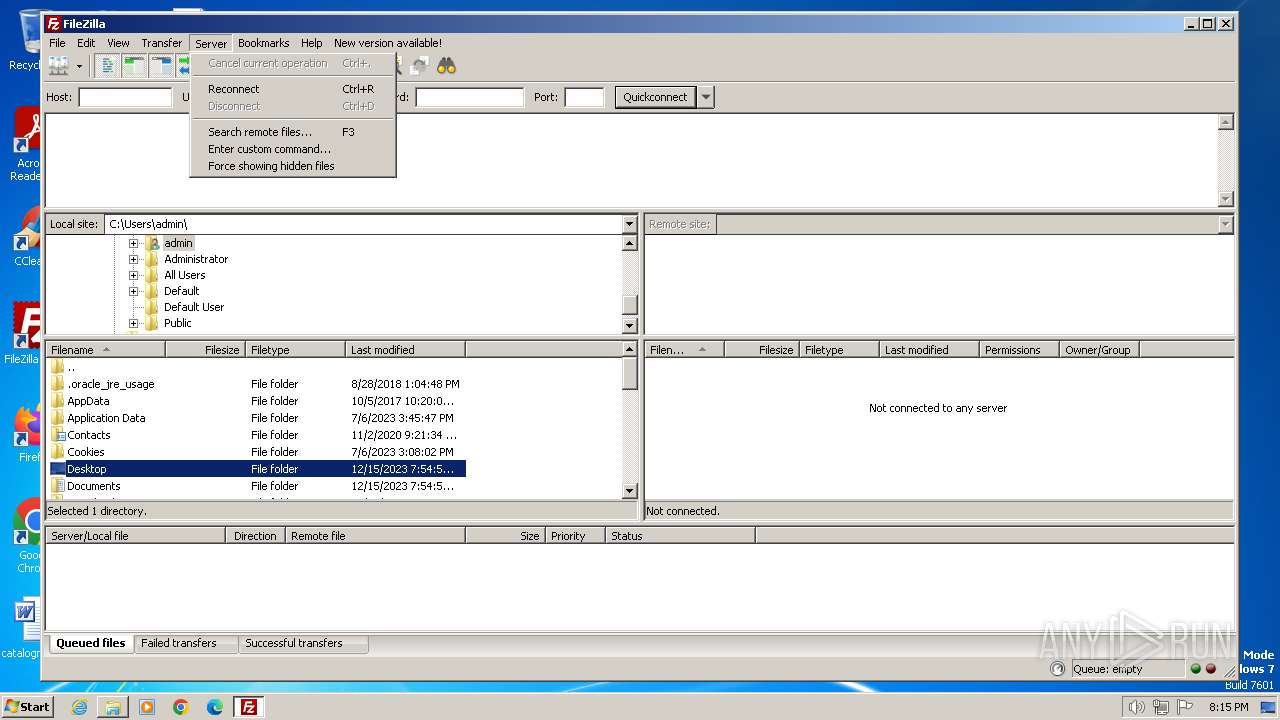Select Enter custom command… menu entry
The height and width of the screenshot is (720, 1280).
point(293,149)
